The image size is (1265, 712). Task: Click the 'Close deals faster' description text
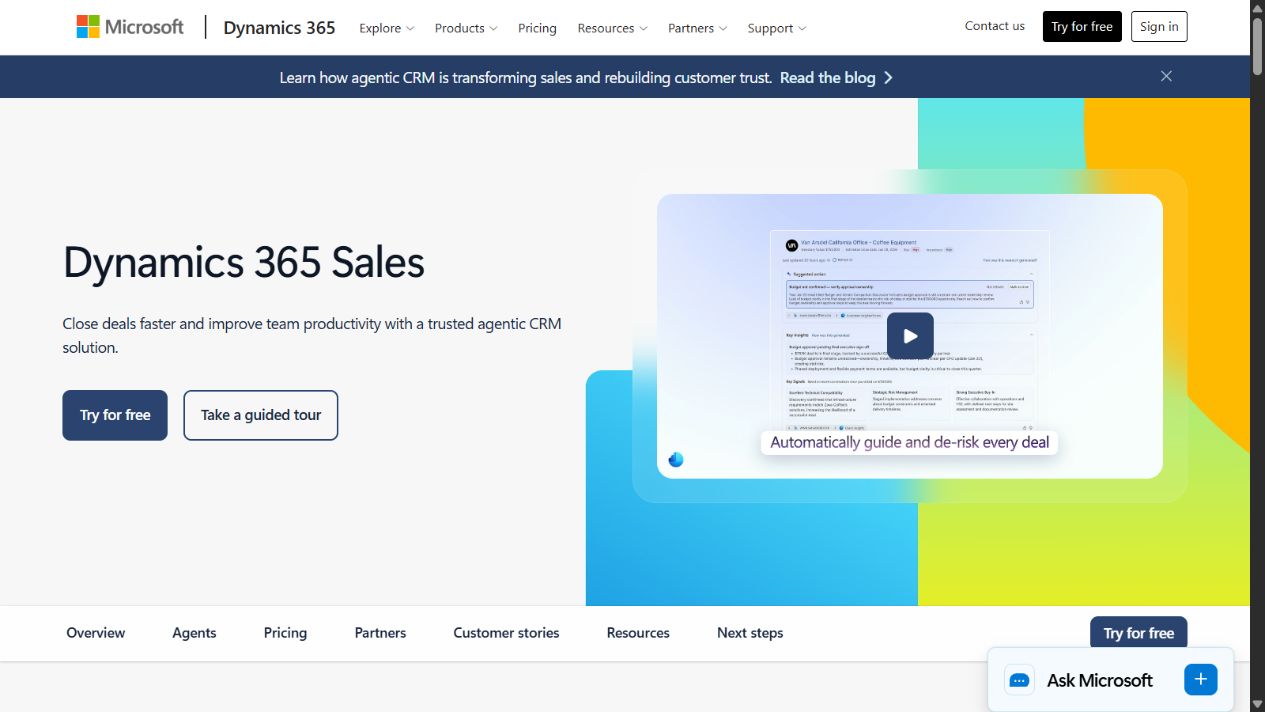pyautogui.click(x=312, y=336)
